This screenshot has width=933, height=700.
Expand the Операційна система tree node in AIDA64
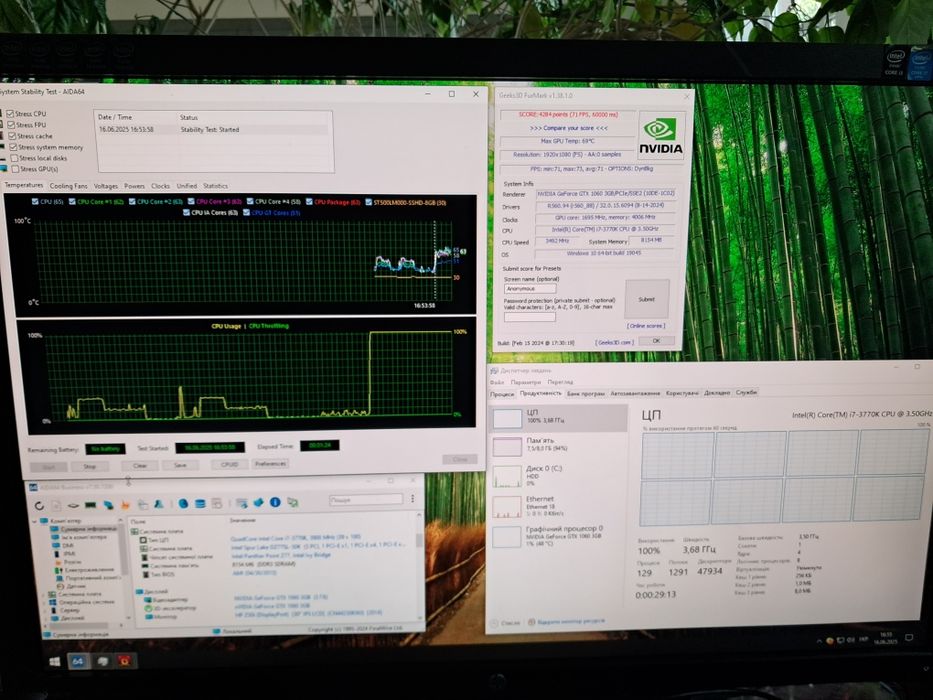[x=45, y=602]
